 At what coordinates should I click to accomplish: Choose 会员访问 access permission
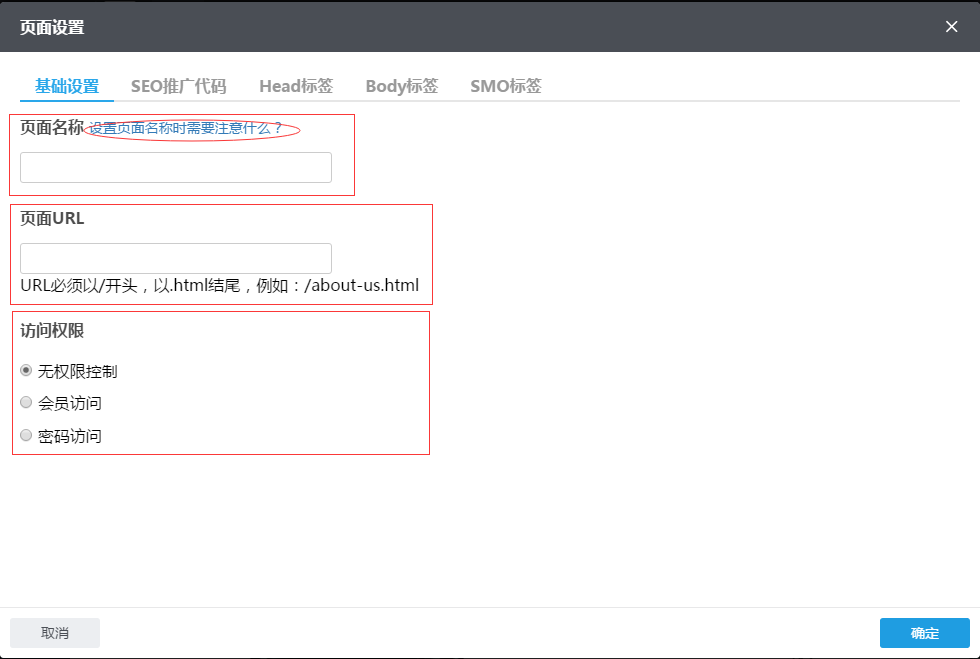coord(26,403)
